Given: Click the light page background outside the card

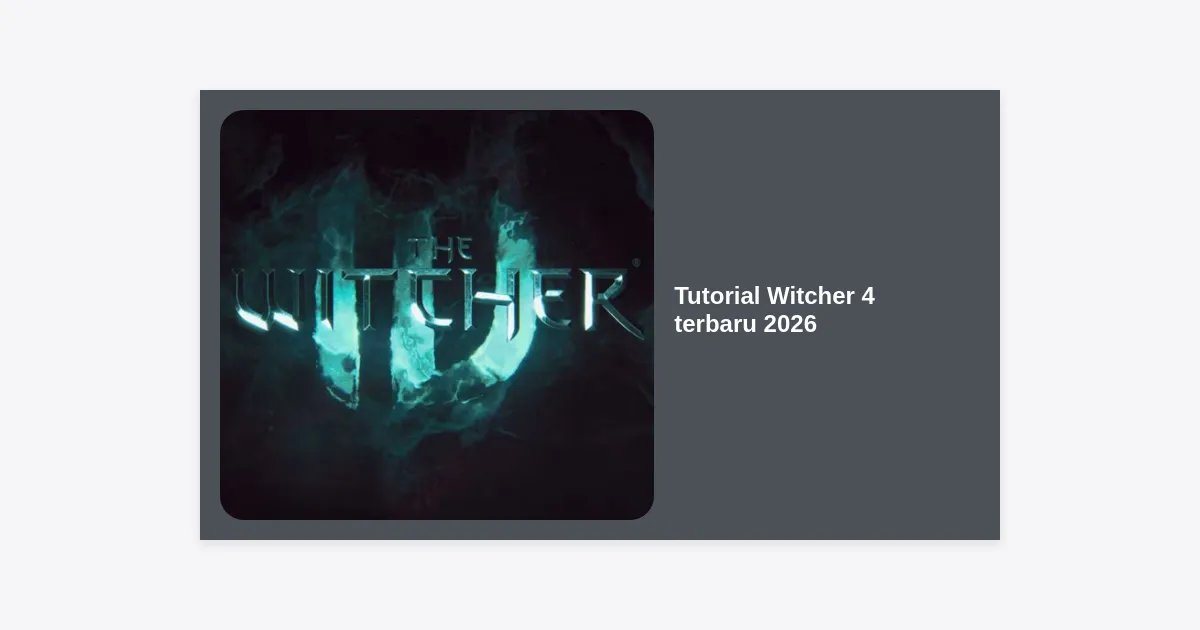Looking at the screenshot, I should pyautogui.click(x=100, y=315).
